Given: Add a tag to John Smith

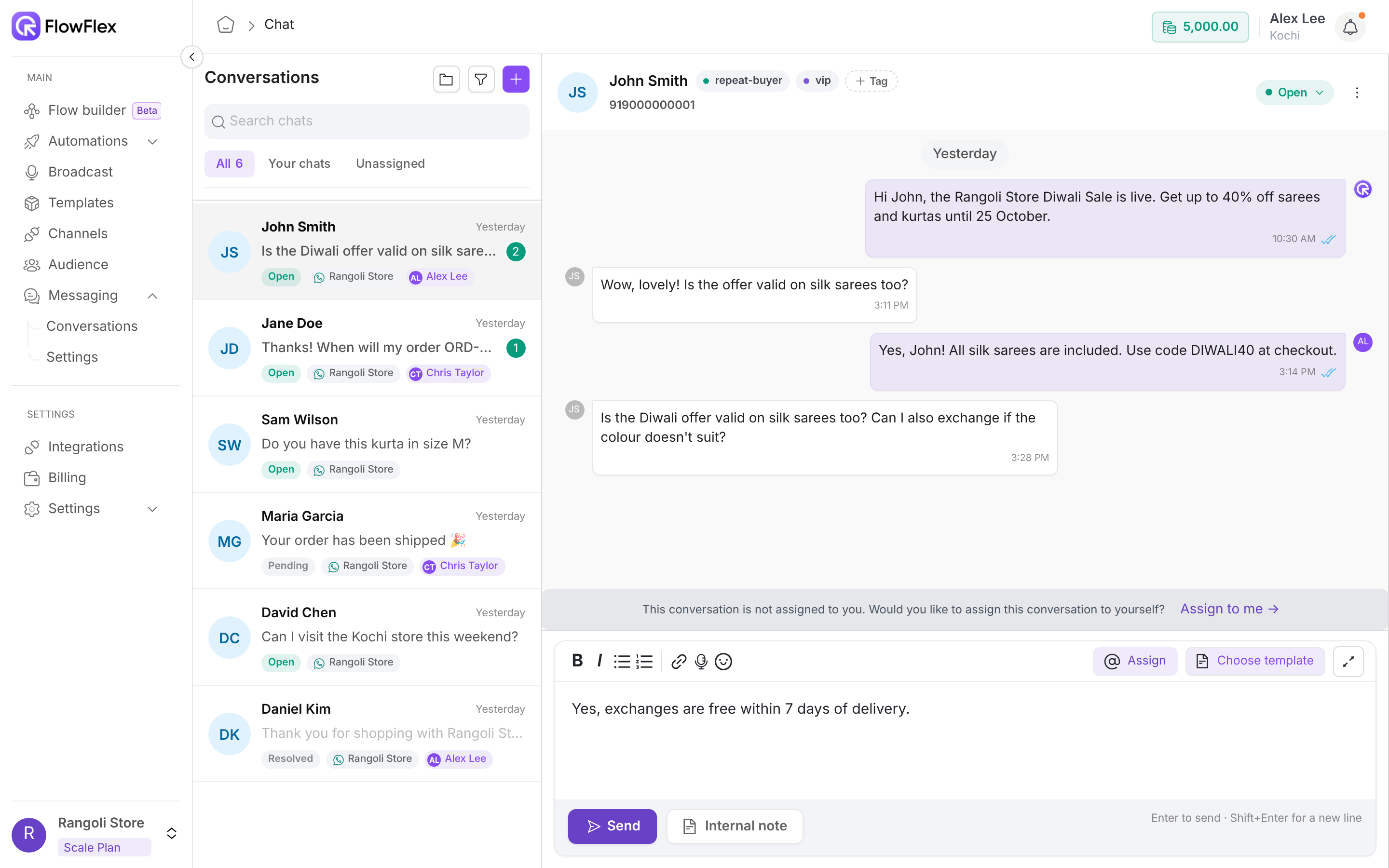Looking at the screenshot, I should pos(871,81).
